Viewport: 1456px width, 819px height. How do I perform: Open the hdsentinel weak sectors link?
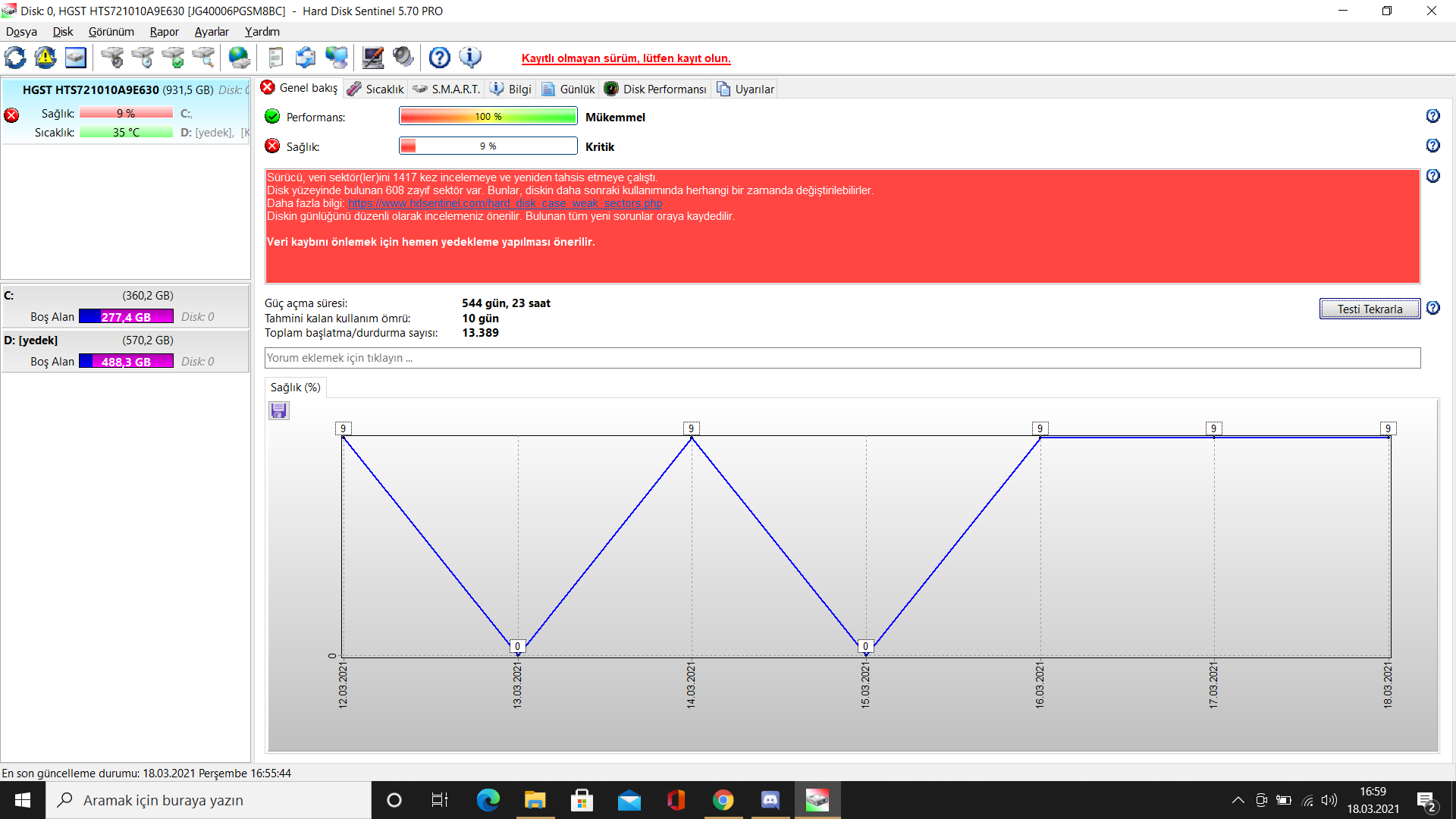click(x=504, y=203)
